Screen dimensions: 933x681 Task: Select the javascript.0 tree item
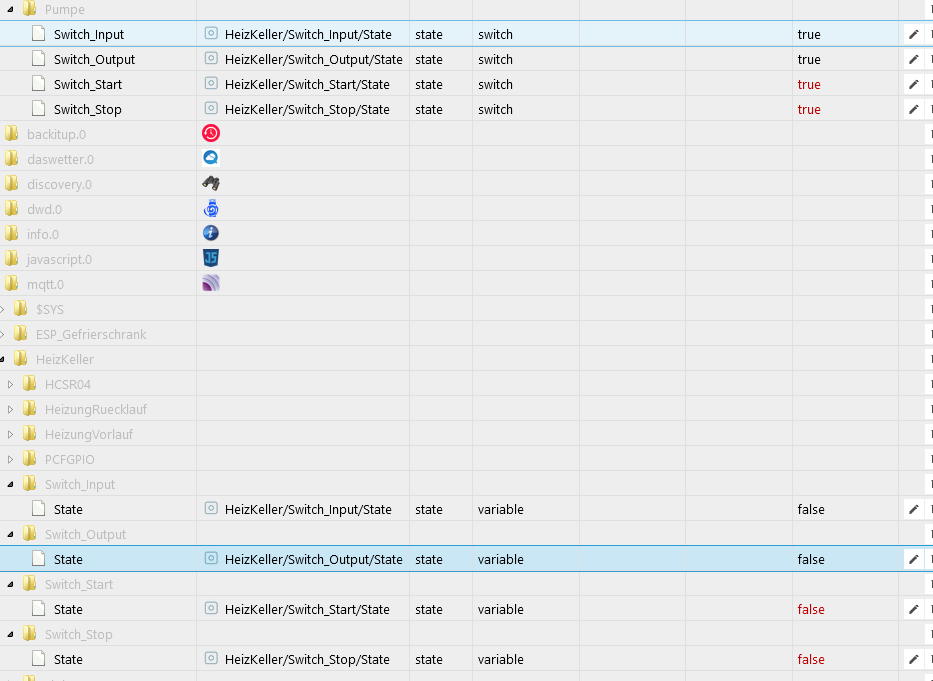[60, 260]
